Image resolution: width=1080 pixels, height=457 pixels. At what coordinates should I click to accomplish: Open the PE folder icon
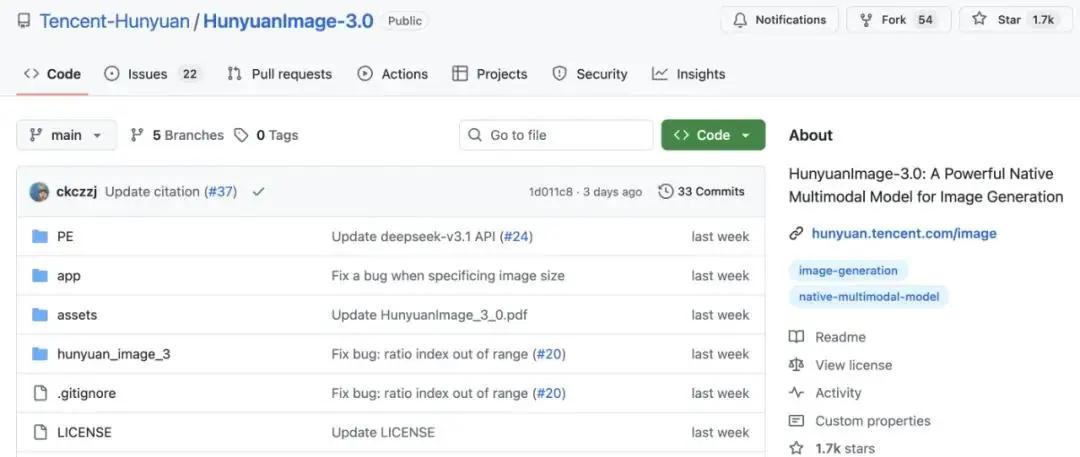(x=40, y=237)
